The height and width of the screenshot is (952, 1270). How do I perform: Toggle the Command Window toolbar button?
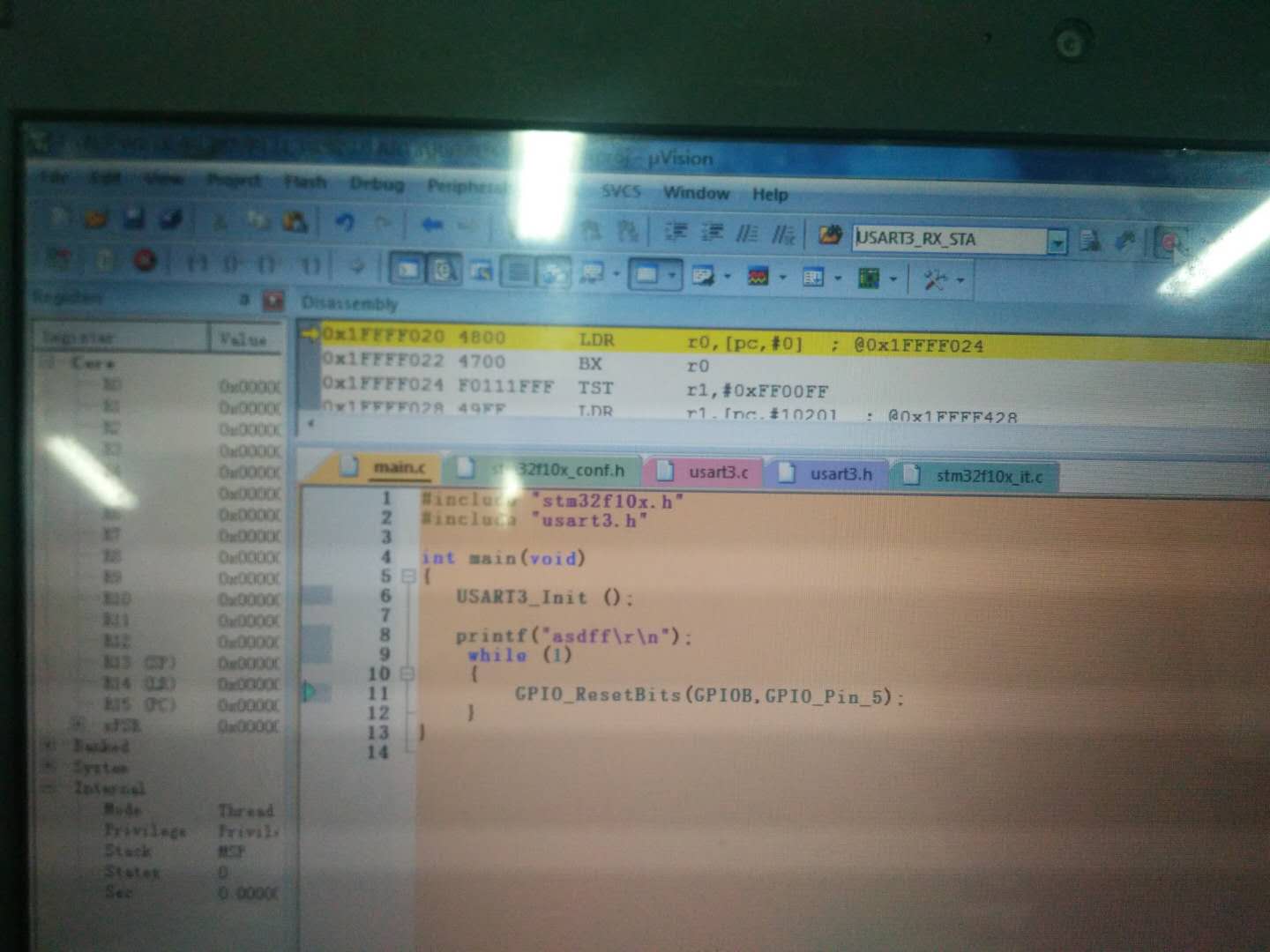click(x=407, y=269)
